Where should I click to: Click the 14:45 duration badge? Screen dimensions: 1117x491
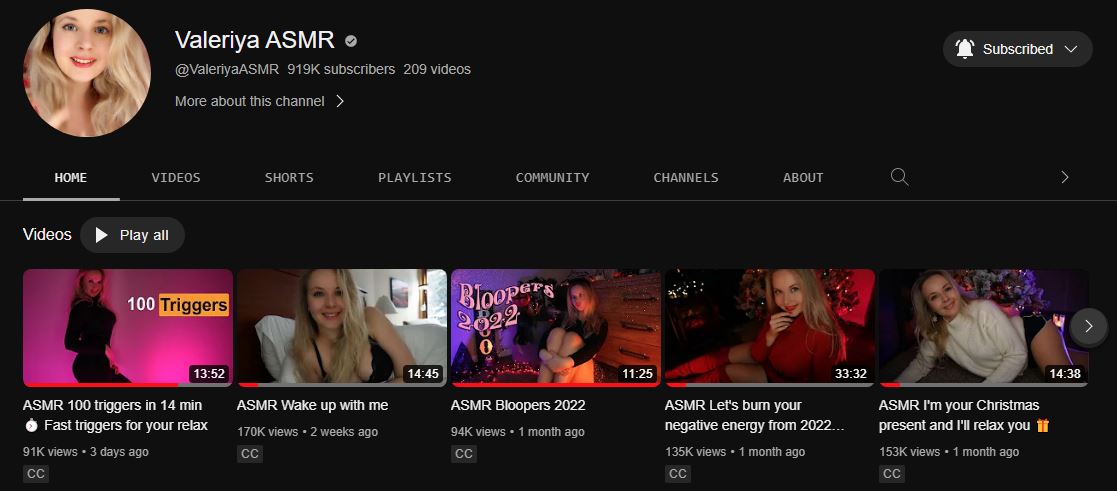(x=423, y=373)
